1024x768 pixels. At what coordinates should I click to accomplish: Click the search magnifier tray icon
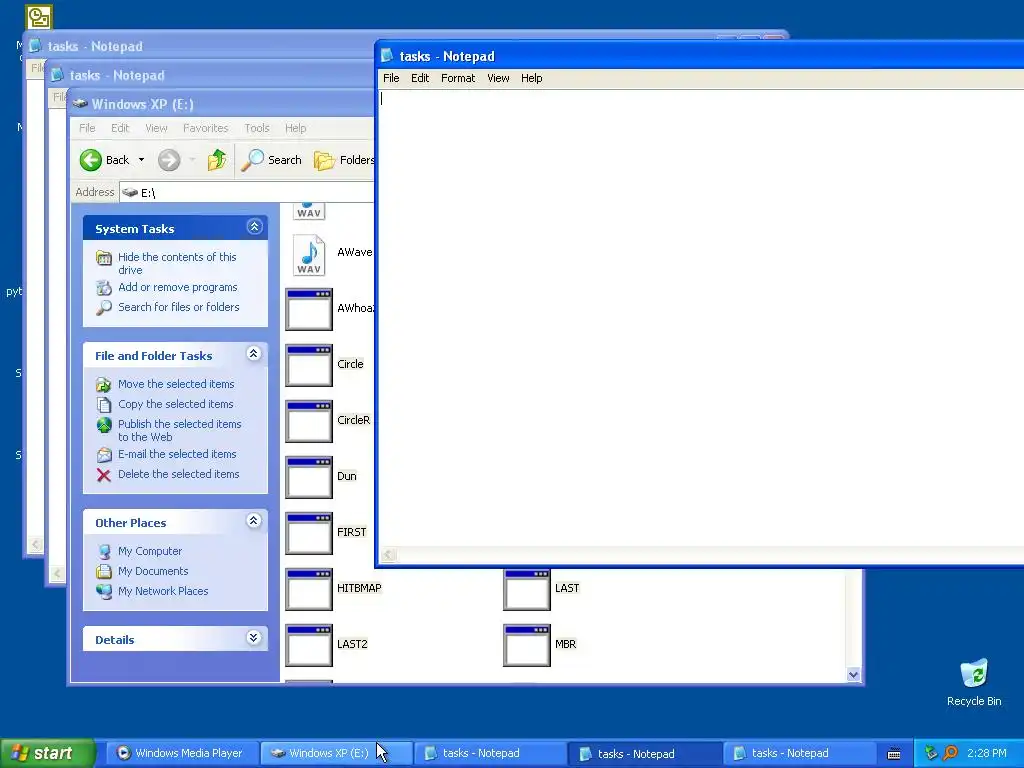click(950, 753)
